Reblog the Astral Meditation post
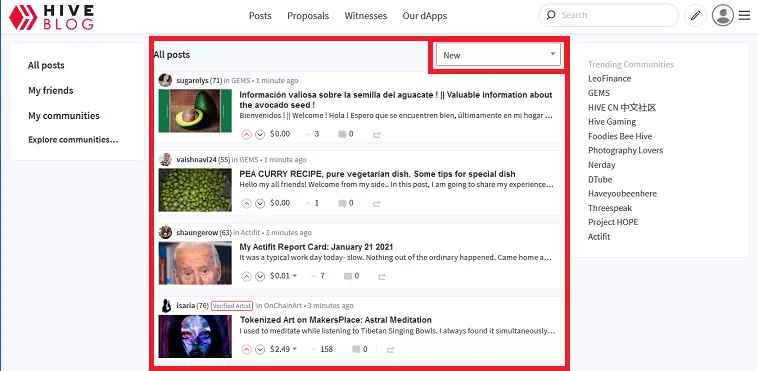 click(391, 350)
